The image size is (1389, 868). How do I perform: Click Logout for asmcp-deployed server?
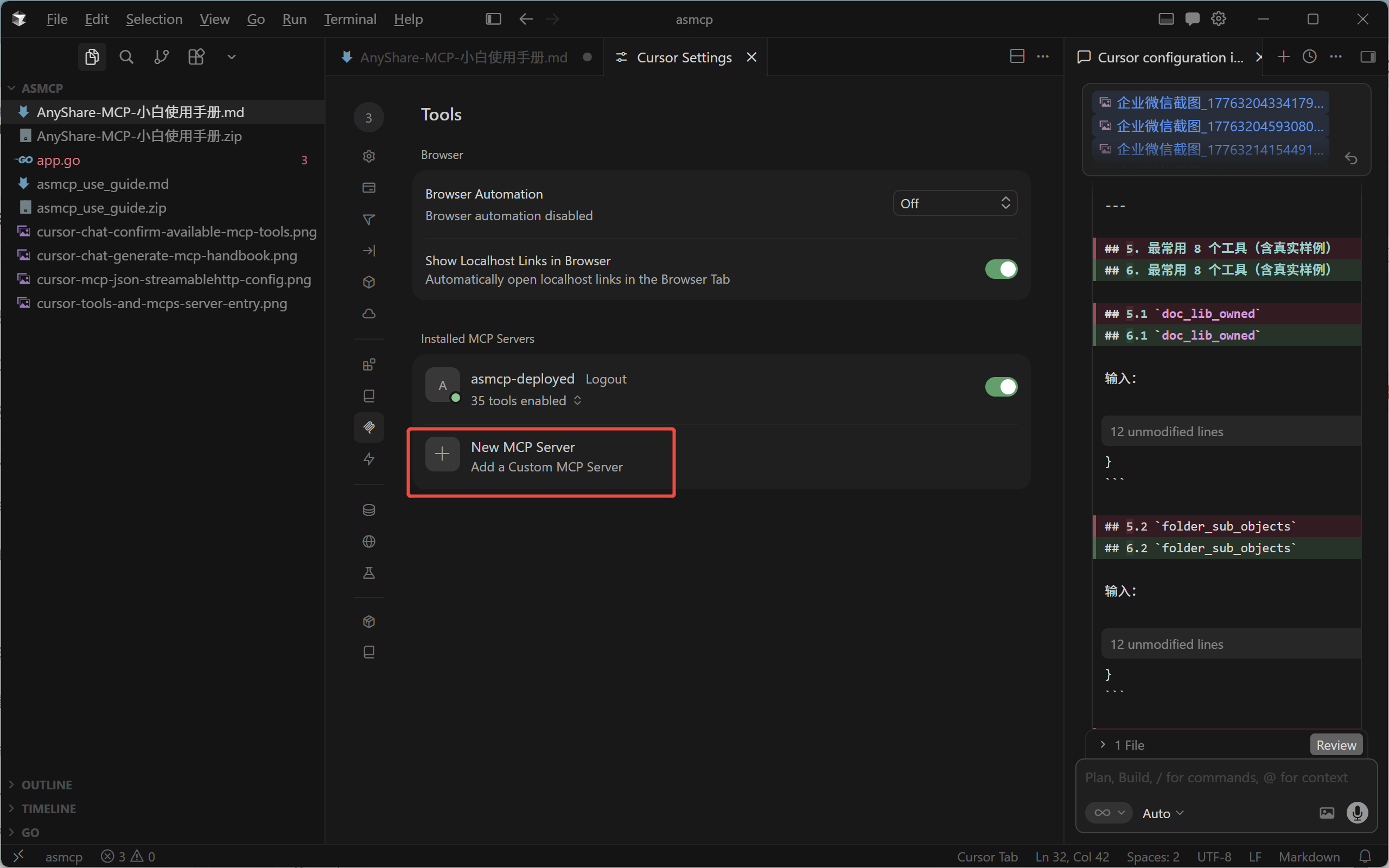(x=606, y=379)
